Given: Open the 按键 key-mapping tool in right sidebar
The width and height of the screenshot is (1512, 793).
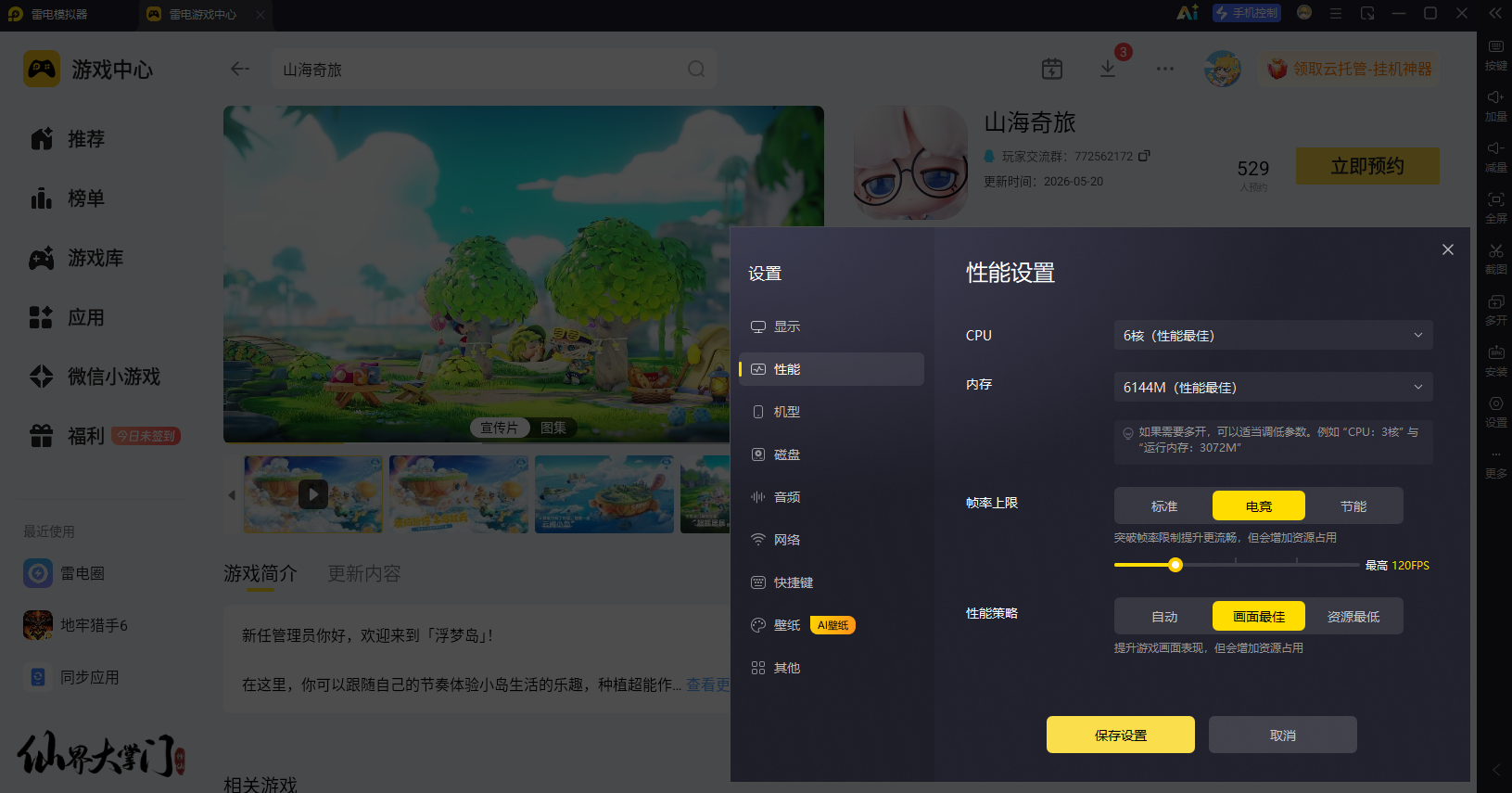Looking at the screenshot, I should coord(1495,54).
